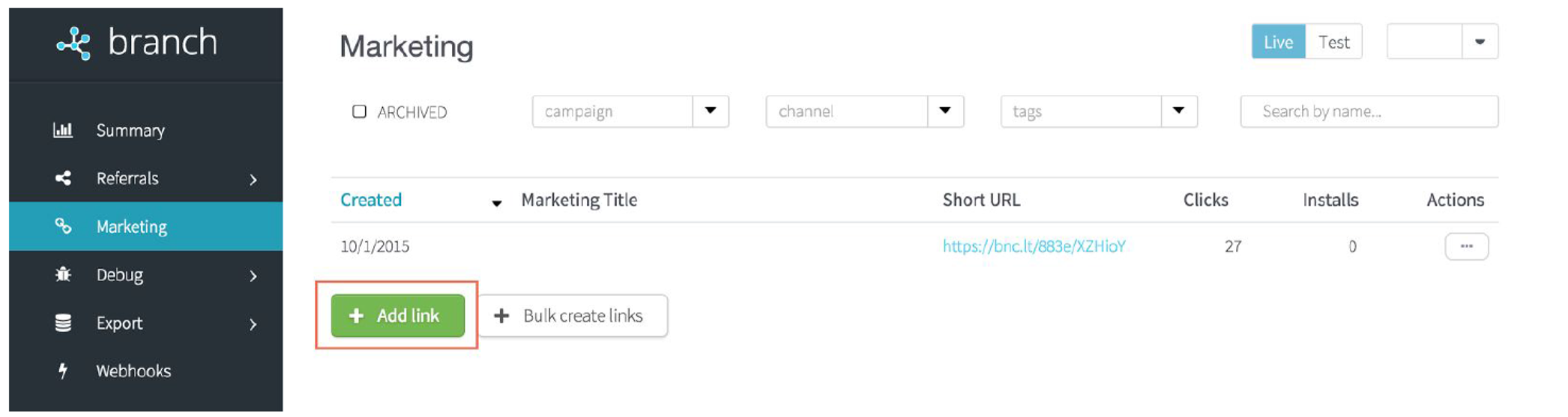
Task: Expand the Referrals submenu chevron
Action: [253, 180]
